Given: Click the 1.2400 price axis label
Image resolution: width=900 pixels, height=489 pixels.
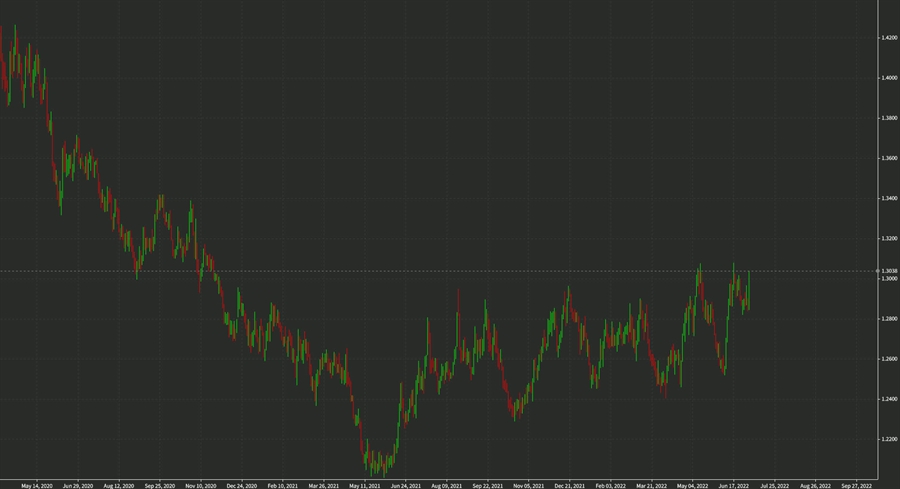Looking at the screenshot, I should tap(889, 399).
